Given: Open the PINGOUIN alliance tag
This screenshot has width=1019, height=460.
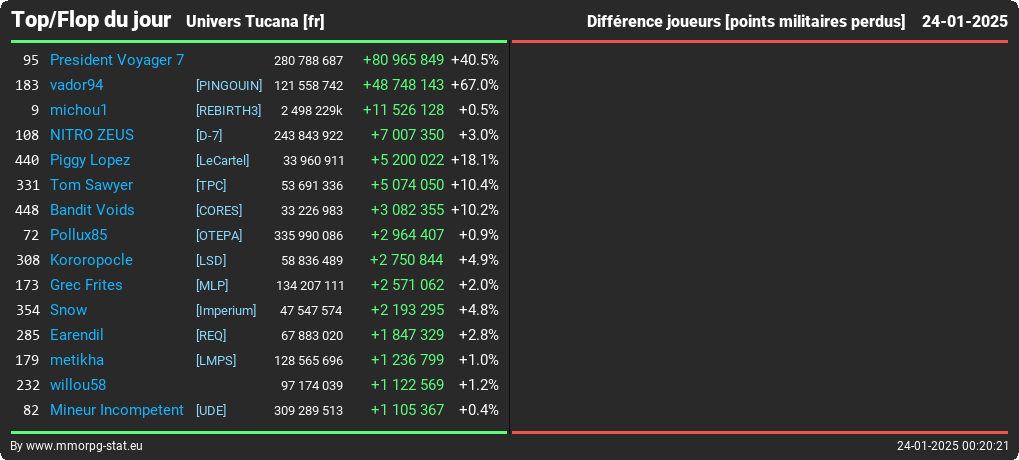Looking at the screenshot, I should (229, 86).
